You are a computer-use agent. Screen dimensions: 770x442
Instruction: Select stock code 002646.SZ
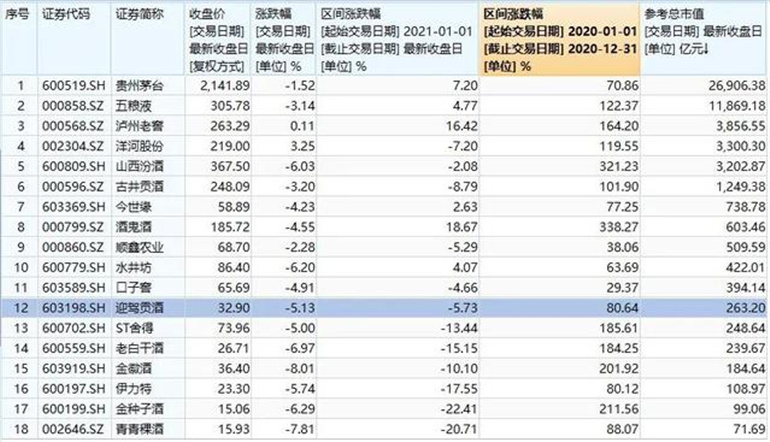(73, 429)
